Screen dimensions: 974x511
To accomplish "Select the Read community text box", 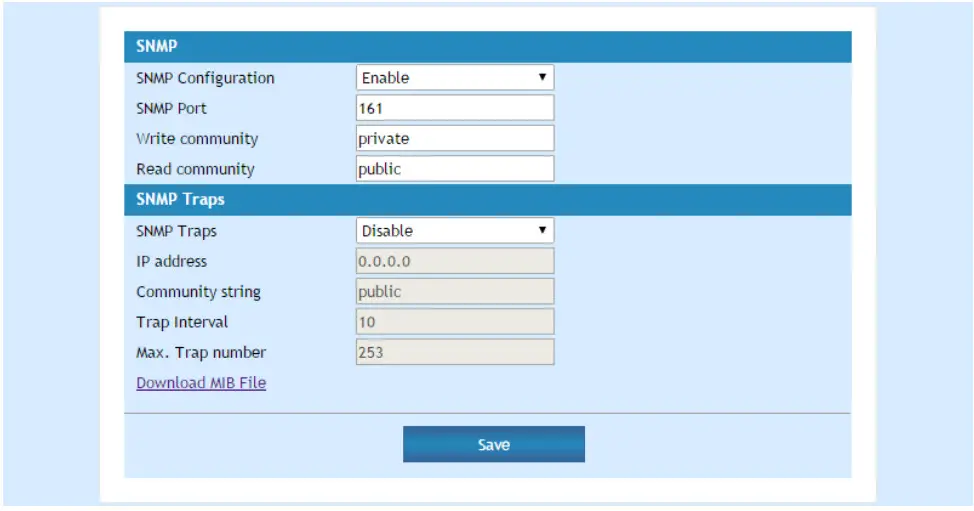I will [x=454, y=169].
